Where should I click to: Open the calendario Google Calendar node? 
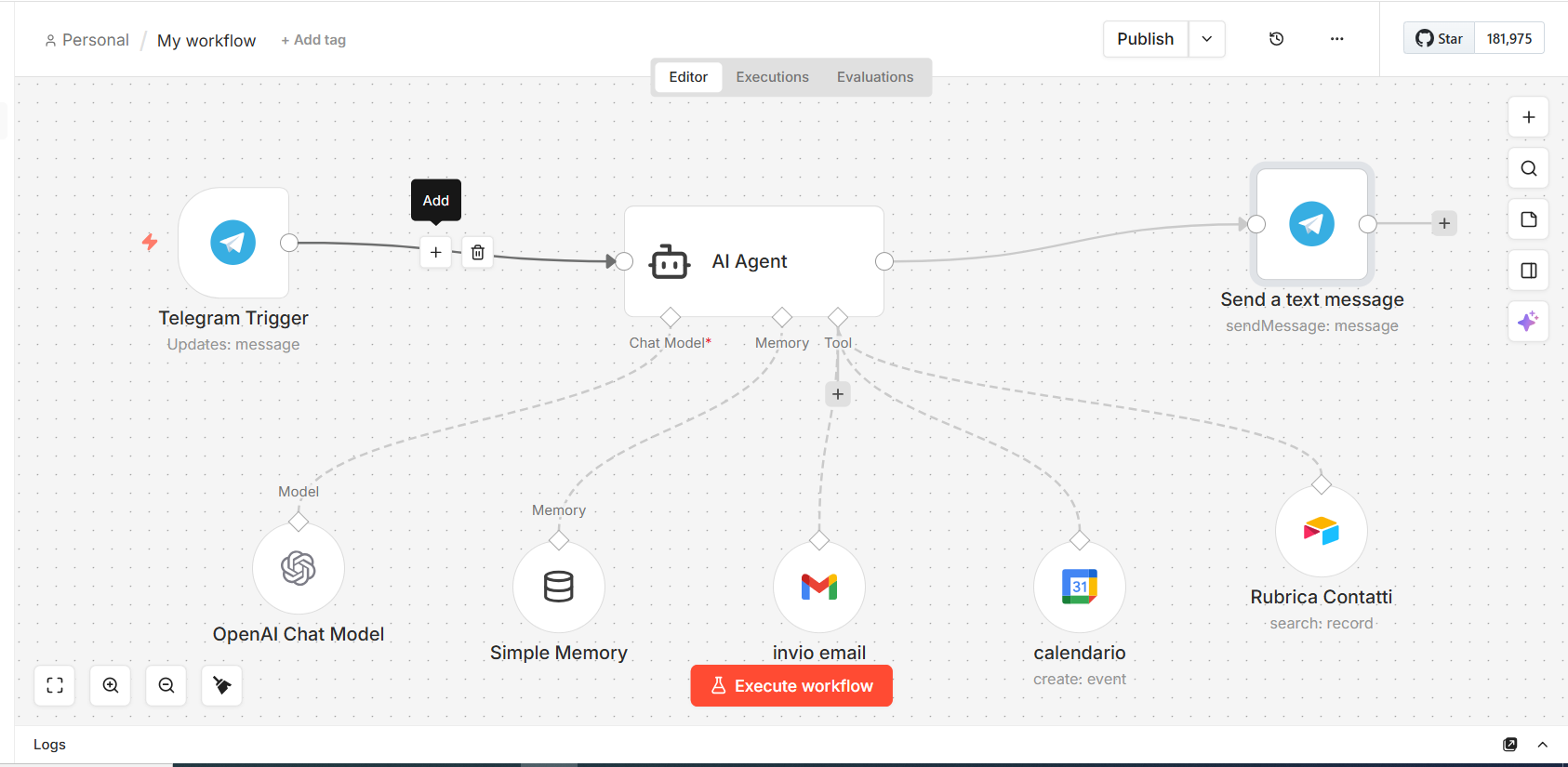coord(1080,587)
